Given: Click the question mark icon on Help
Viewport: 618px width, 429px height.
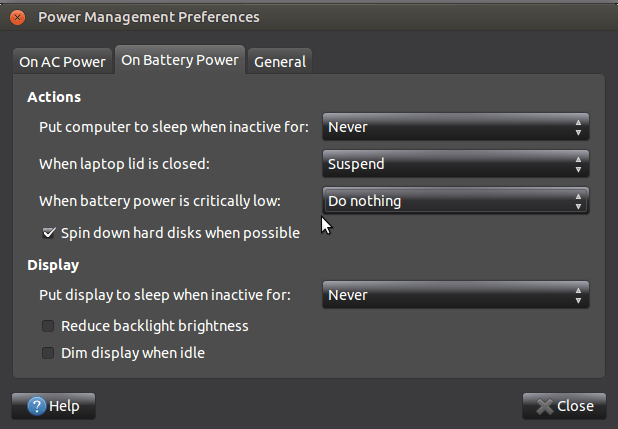Looking at the screenshot, I should pos(37,406).
